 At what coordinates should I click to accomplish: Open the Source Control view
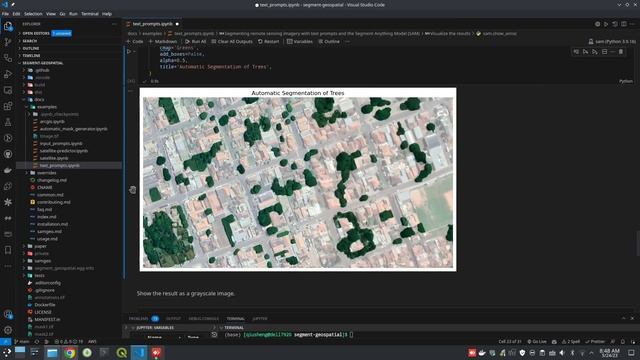[8, 42]
